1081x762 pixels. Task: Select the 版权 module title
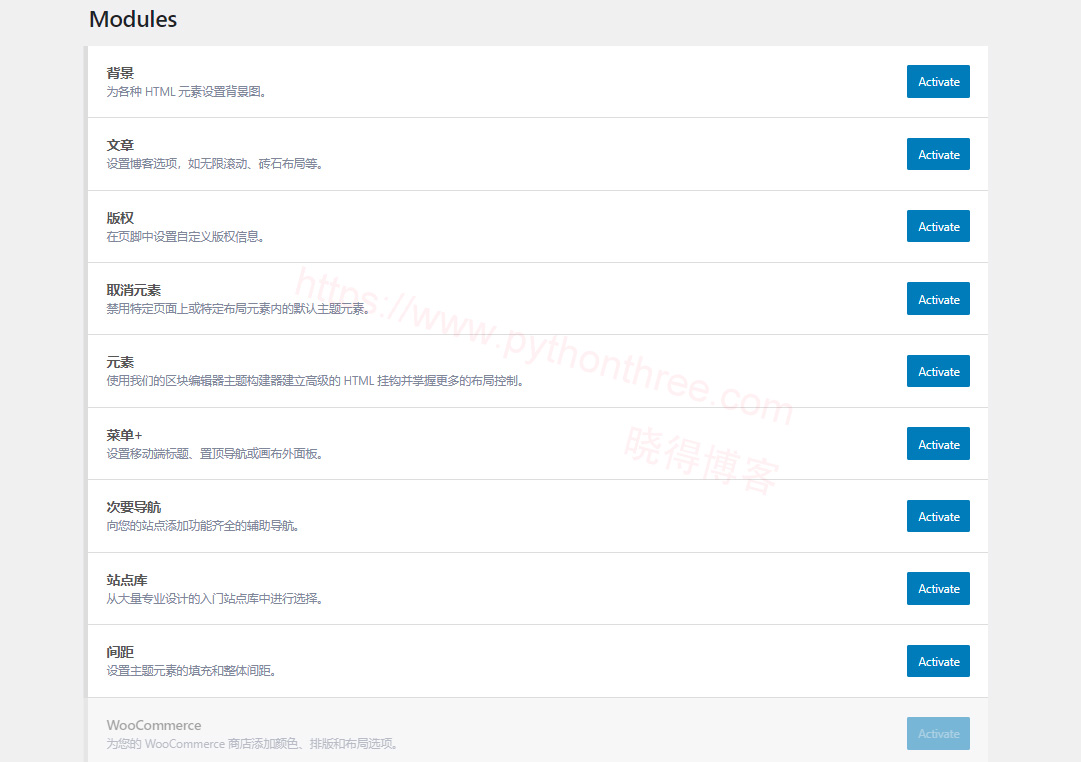point(120,218)
